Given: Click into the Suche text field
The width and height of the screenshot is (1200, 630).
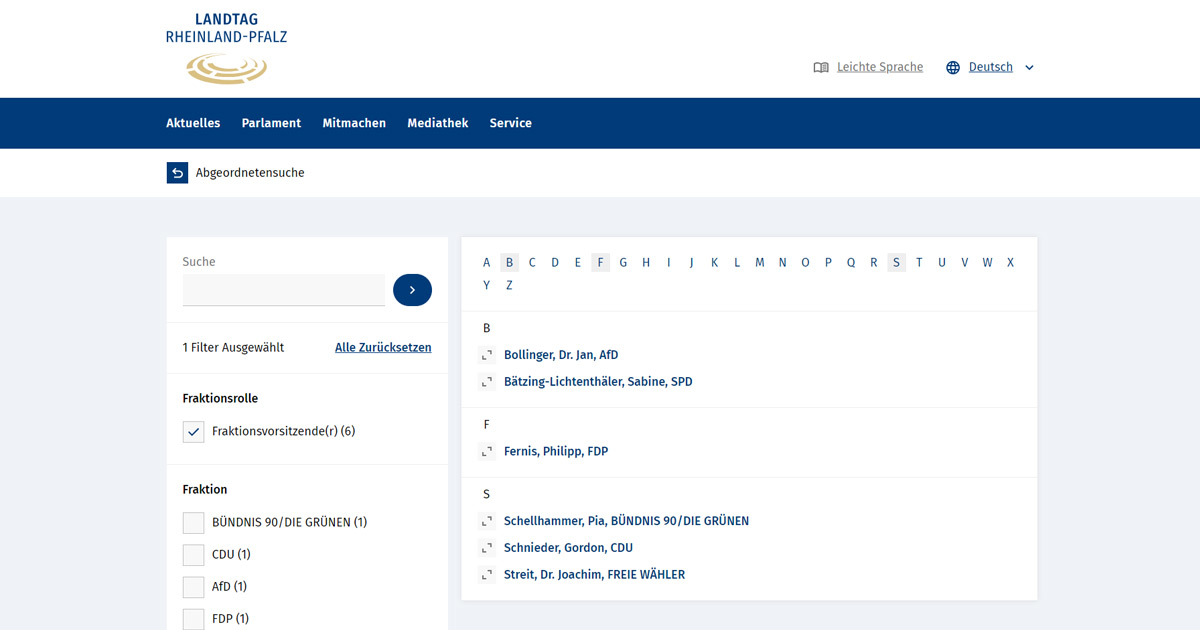Looking at the screenshot, I should [283, 290].
